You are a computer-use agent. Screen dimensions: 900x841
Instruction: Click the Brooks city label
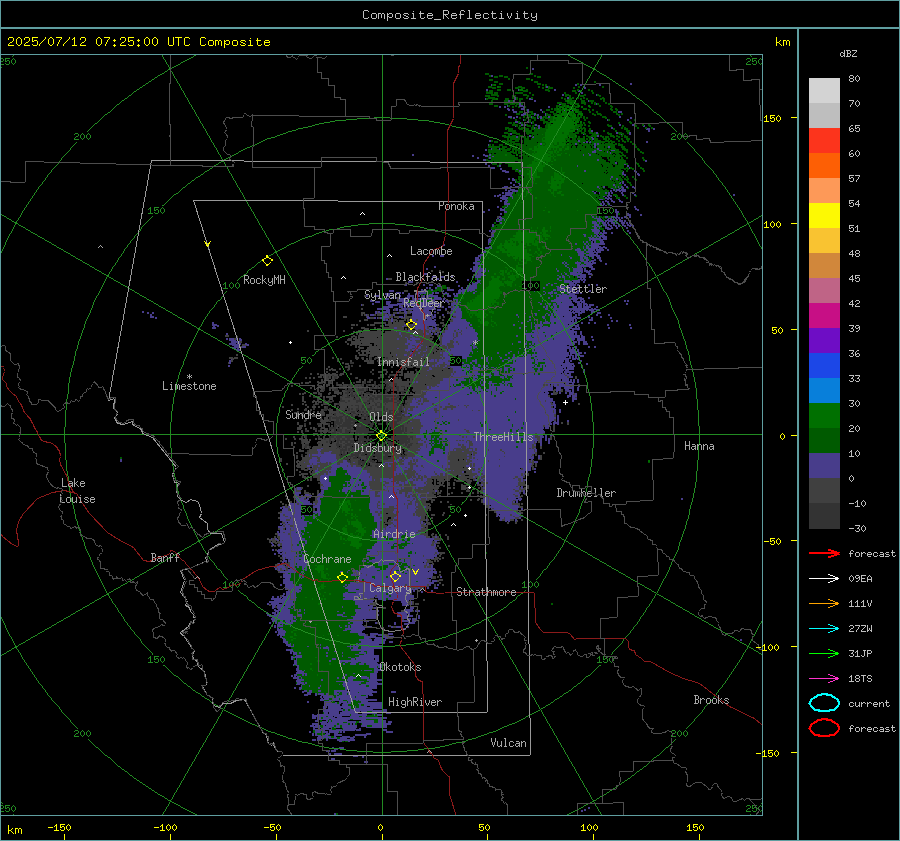tap(711, 700)
